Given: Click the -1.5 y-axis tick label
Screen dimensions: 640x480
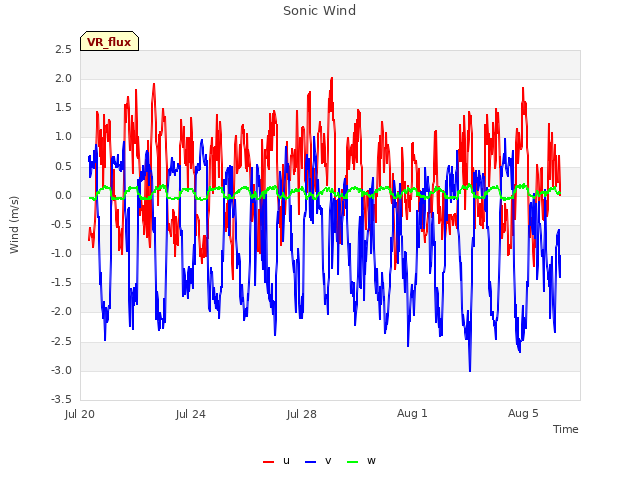Looking at the screenshot, I should [62, 282].
